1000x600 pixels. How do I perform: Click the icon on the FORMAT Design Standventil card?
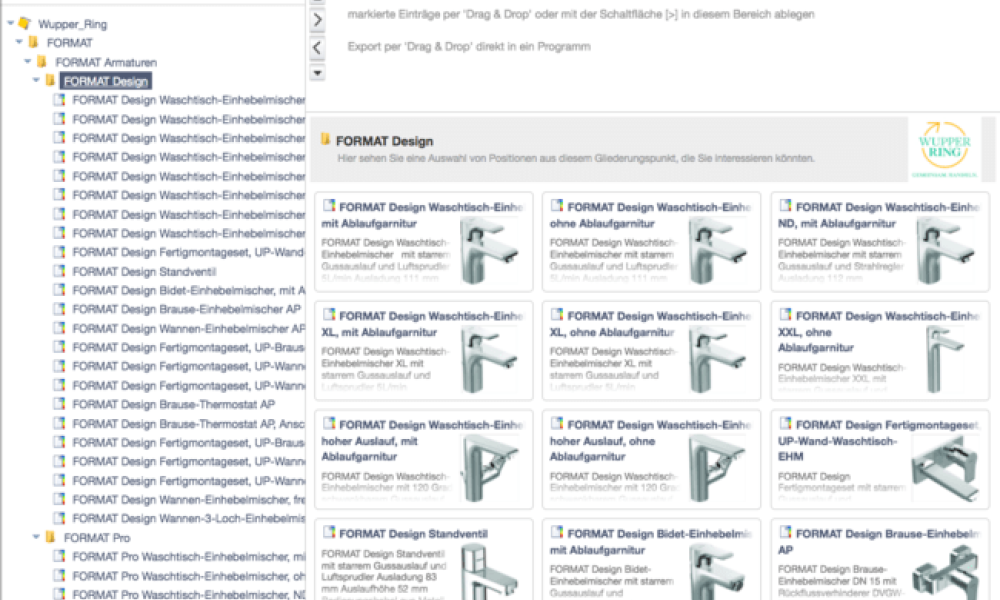[x=329, y=532]
